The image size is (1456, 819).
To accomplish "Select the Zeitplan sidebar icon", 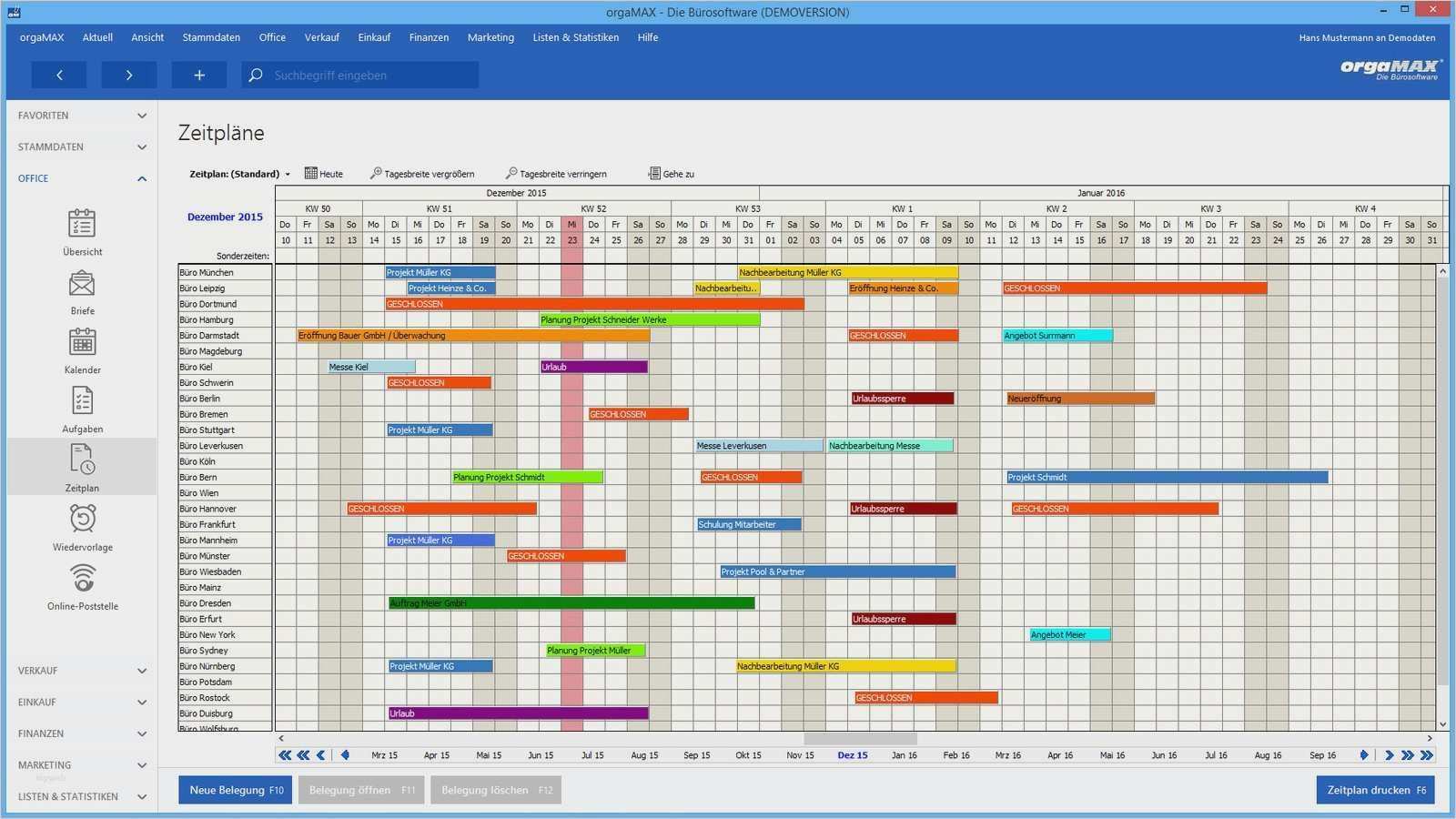I will [82, 460].
